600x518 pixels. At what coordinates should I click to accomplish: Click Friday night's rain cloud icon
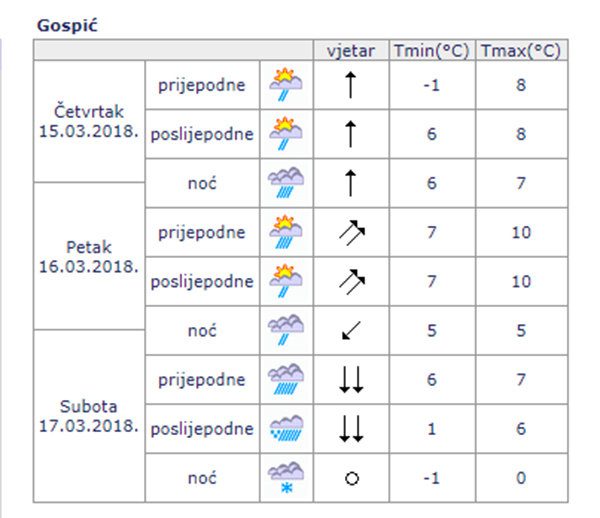(x=286, y=331)
